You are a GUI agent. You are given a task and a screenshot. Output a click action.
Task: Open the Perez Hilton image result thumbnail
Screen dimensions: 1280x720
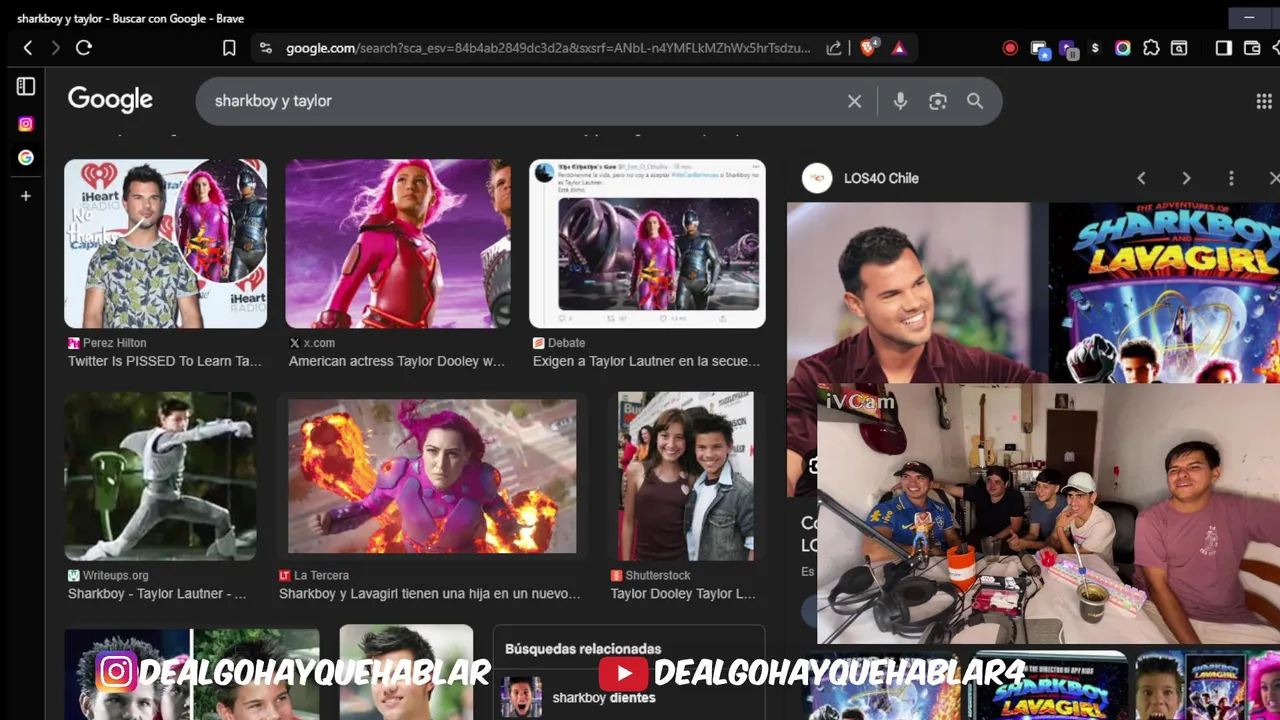click(x=165, y=244)
